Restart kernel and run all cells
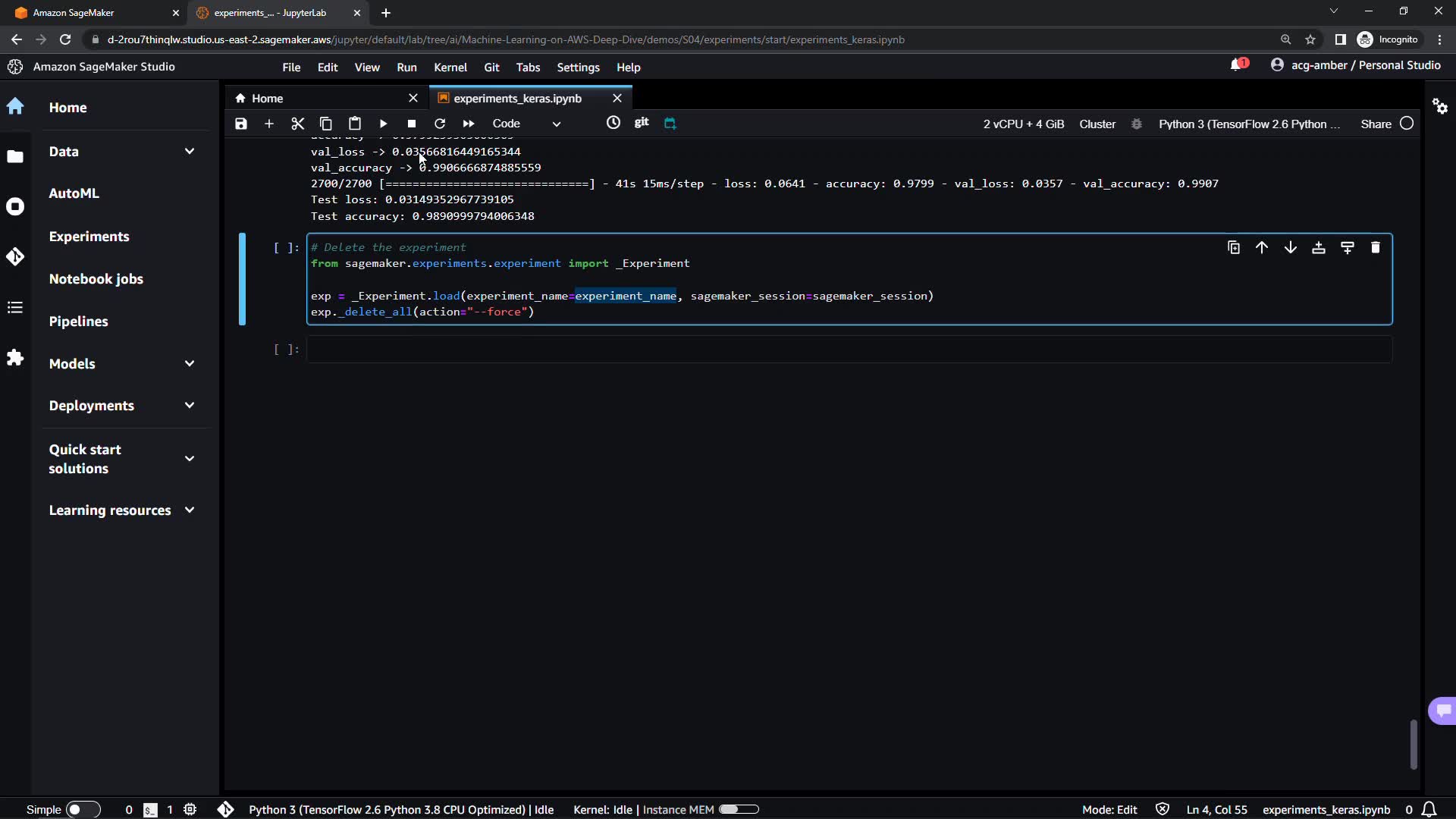The width and height of the screenshot is (1456, 819). tap(469, 124)
